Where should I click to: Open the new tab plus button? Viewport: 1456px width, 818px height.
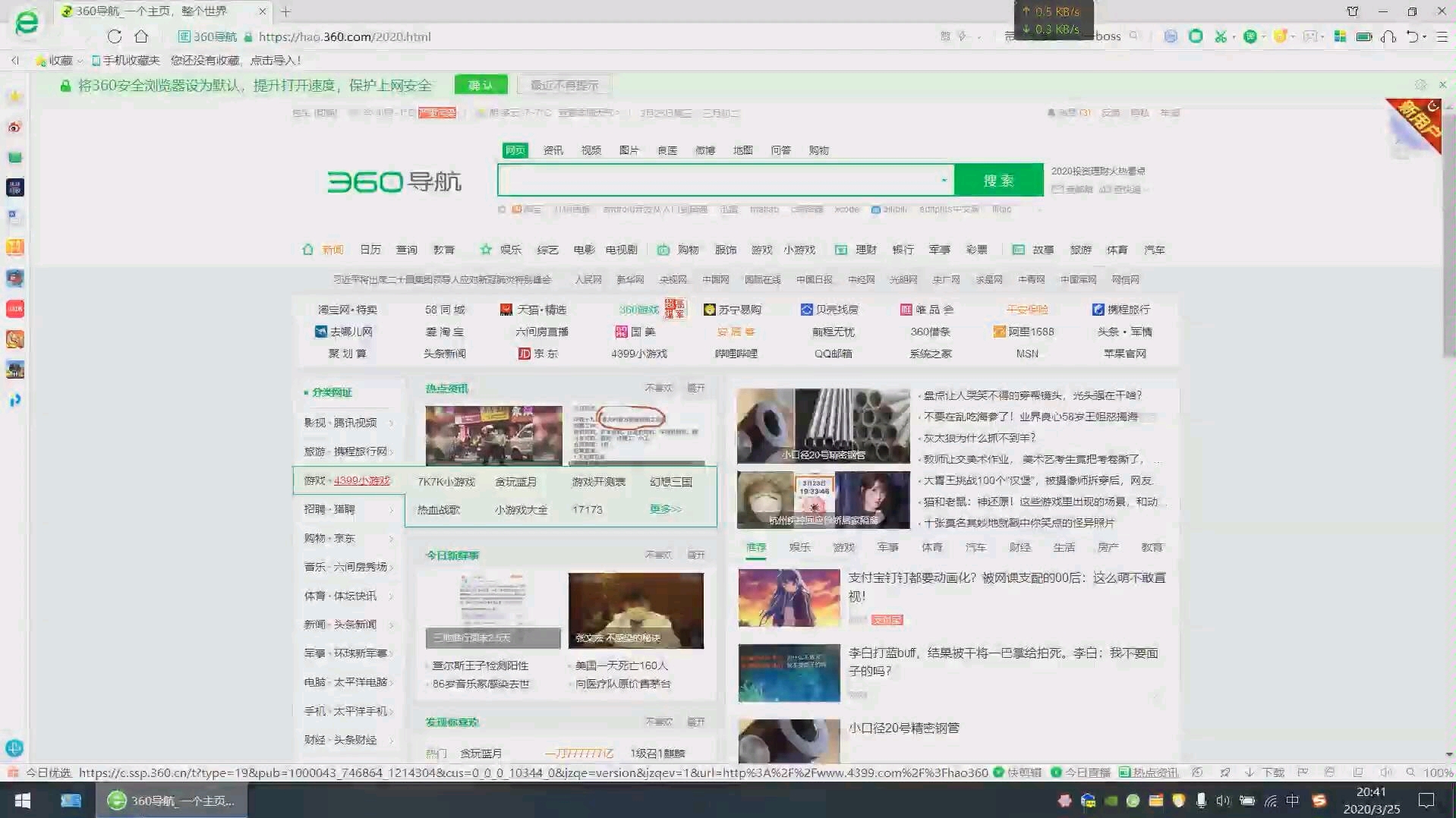pyautogui.click(x=285, y=11)
